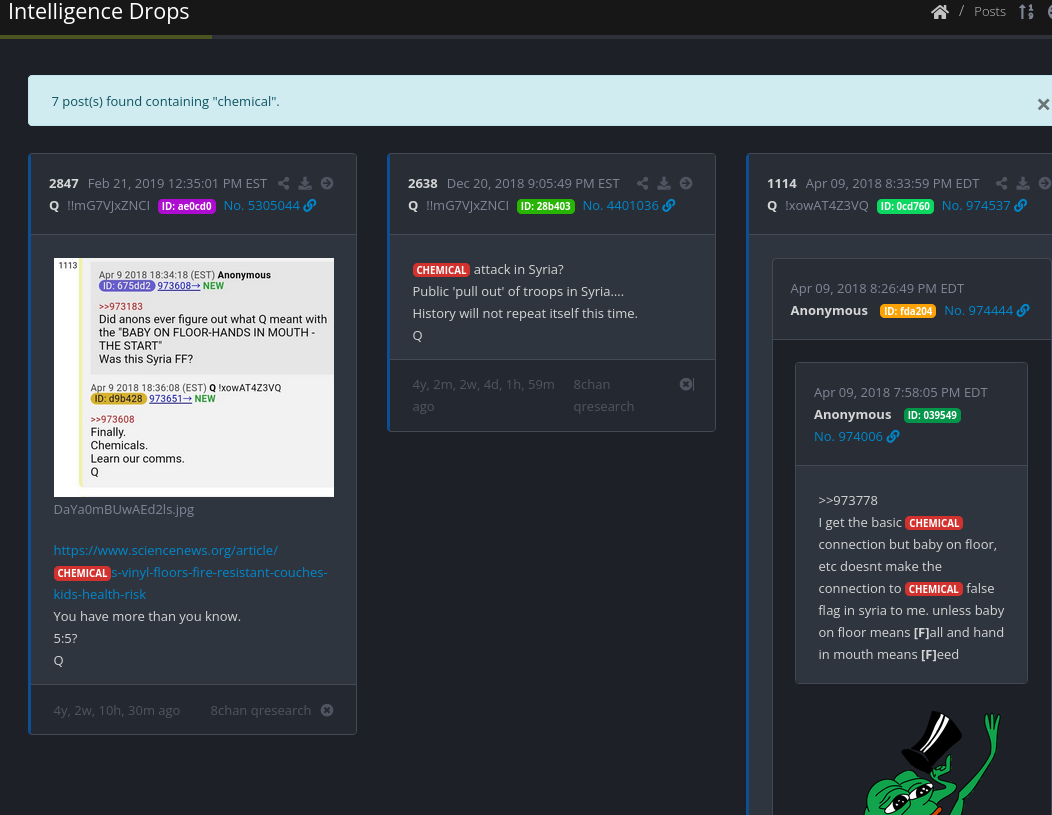
Task: Dismiss the "7 post(s) found" alert
Action: pyautogui.click(x=1043, y=104)
